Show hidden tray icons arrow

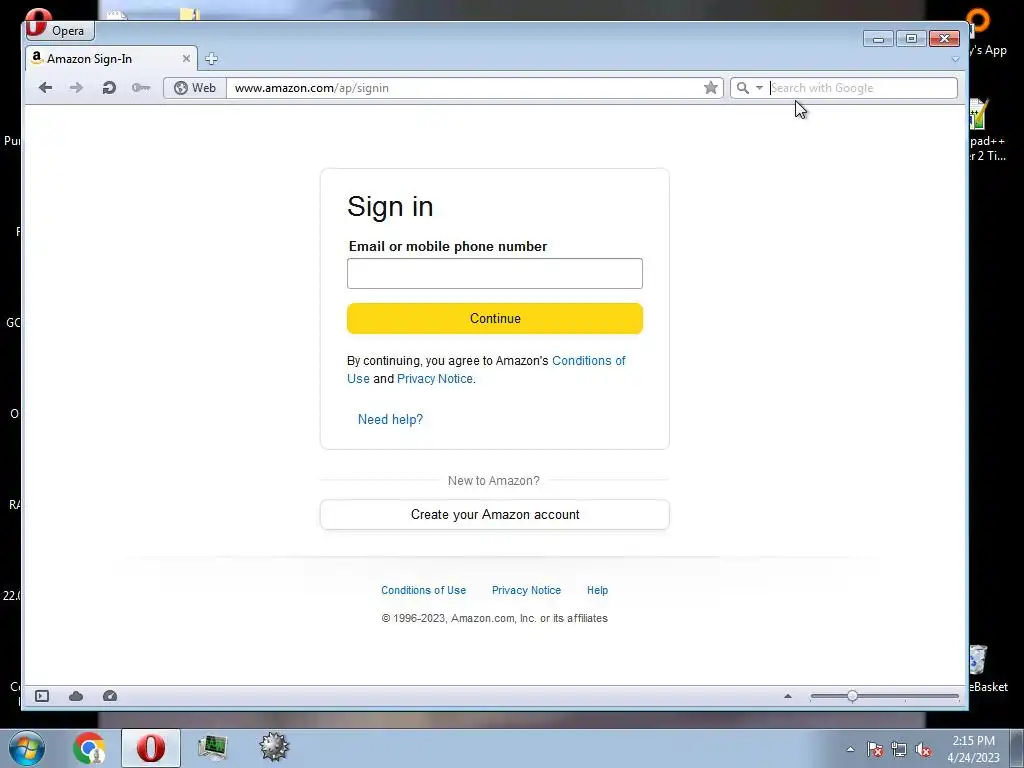[x=850, y=749]
